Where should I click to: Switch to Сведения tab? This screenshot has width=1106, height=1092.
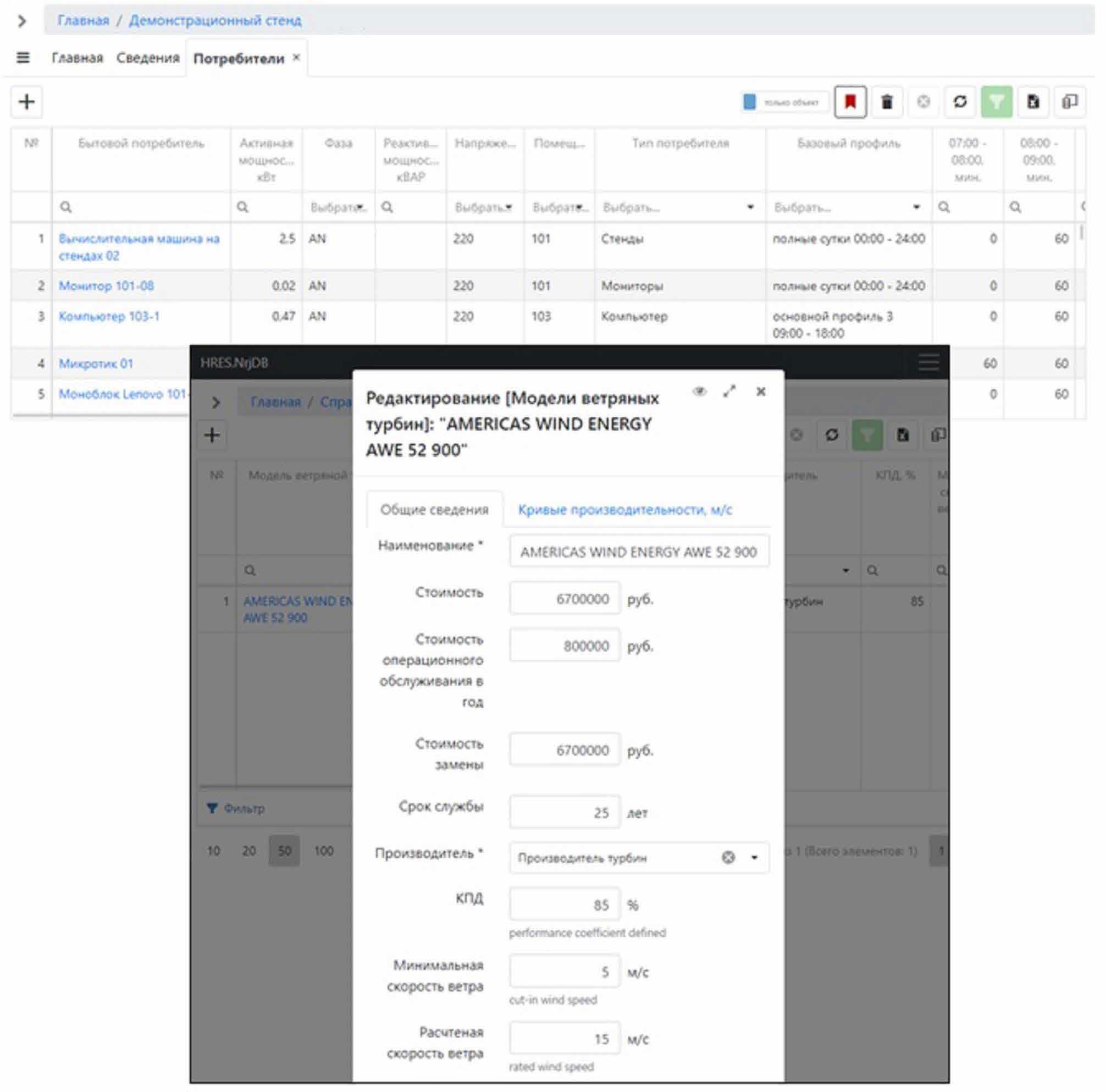pyautogui.click(x=148, y=58)
